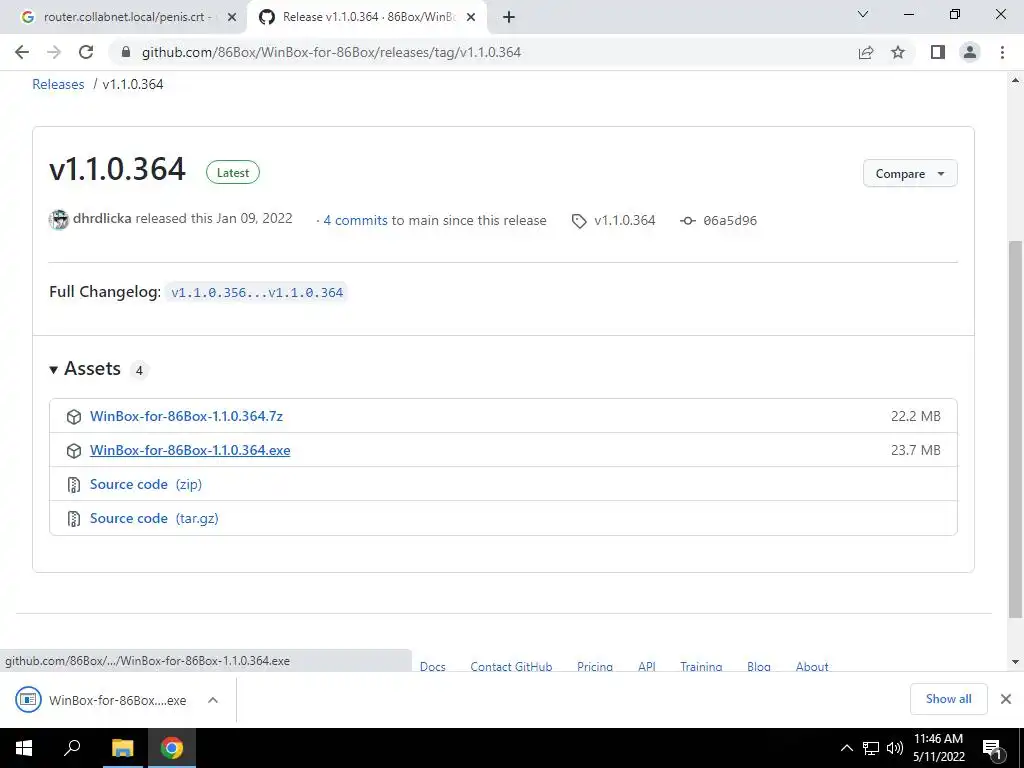Download Source code (tar.gz)
1024x768 pixels.
click(x=154, y=518)
